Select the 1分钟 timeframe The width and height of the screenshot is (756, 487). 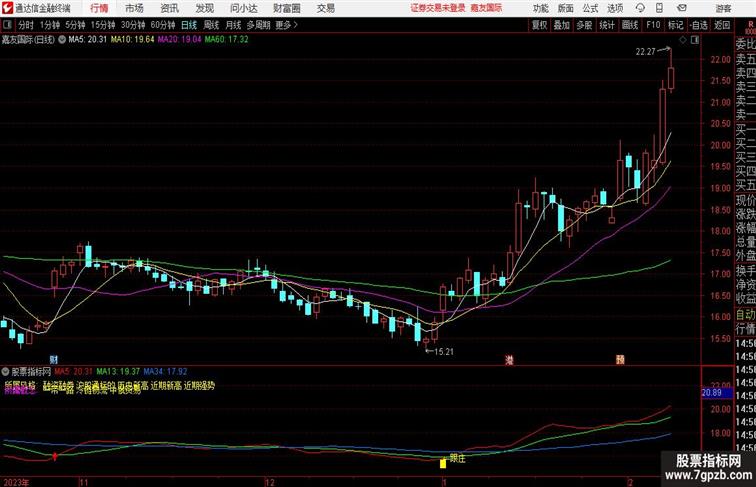(50, 25)
